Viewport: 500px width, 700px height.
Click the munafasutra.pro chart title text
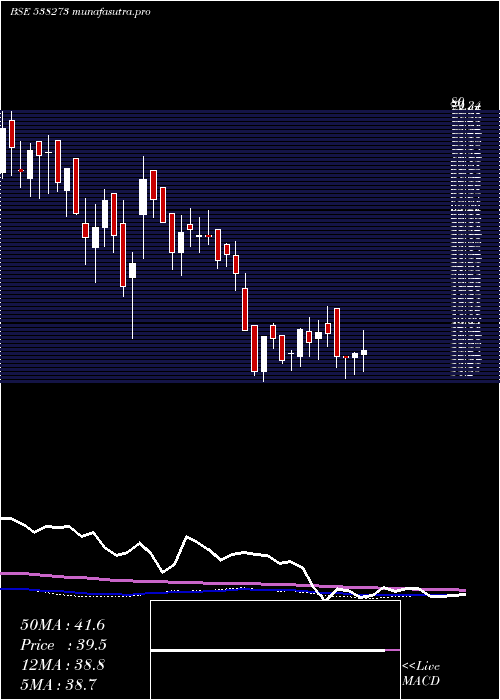pos(80,12)
